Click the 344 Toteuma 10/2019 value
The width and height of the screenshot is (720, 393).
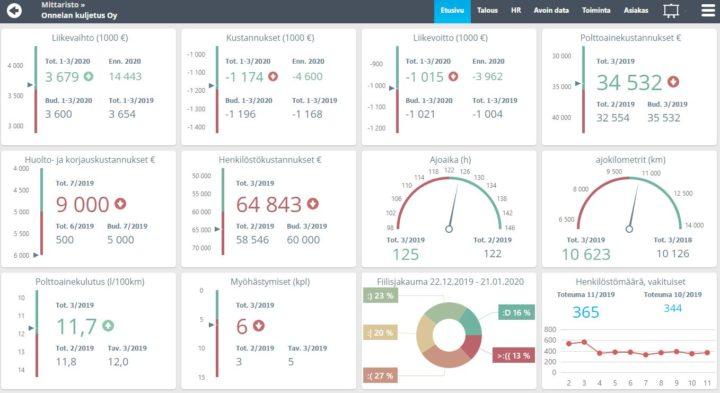pos(673,309)
